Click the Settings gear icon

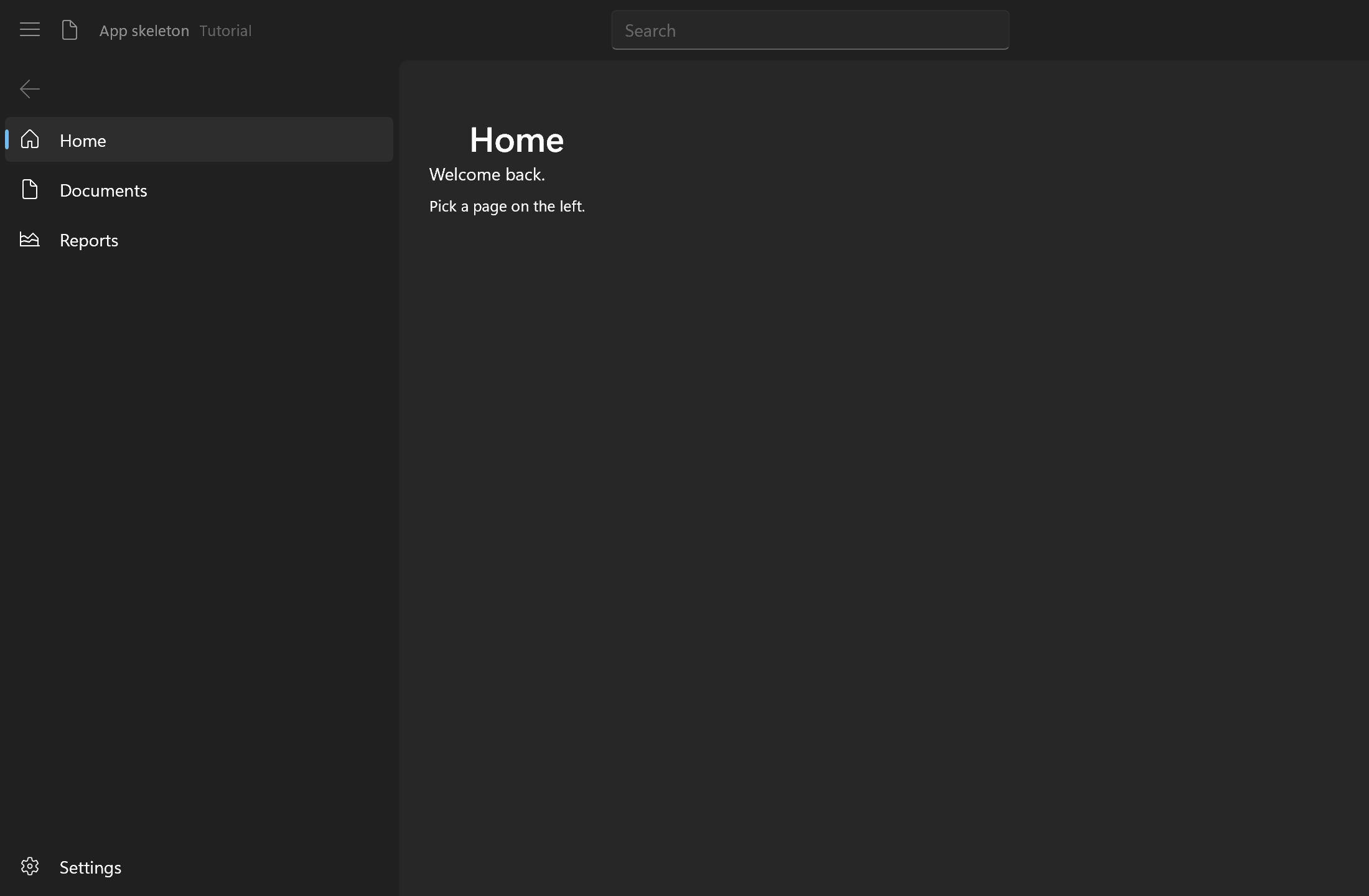pos(30,866)
